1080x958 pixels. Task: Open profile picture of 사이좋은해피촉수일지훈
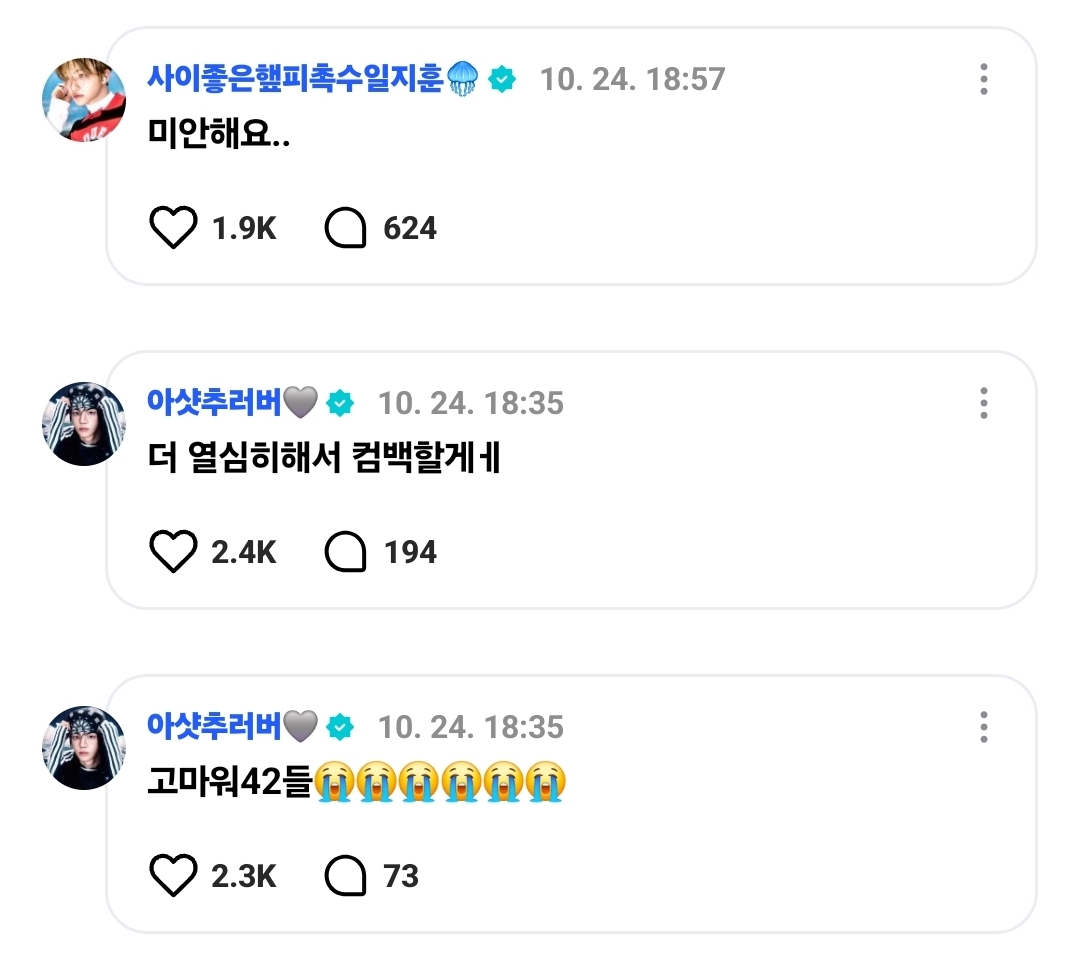click(84, 100)
